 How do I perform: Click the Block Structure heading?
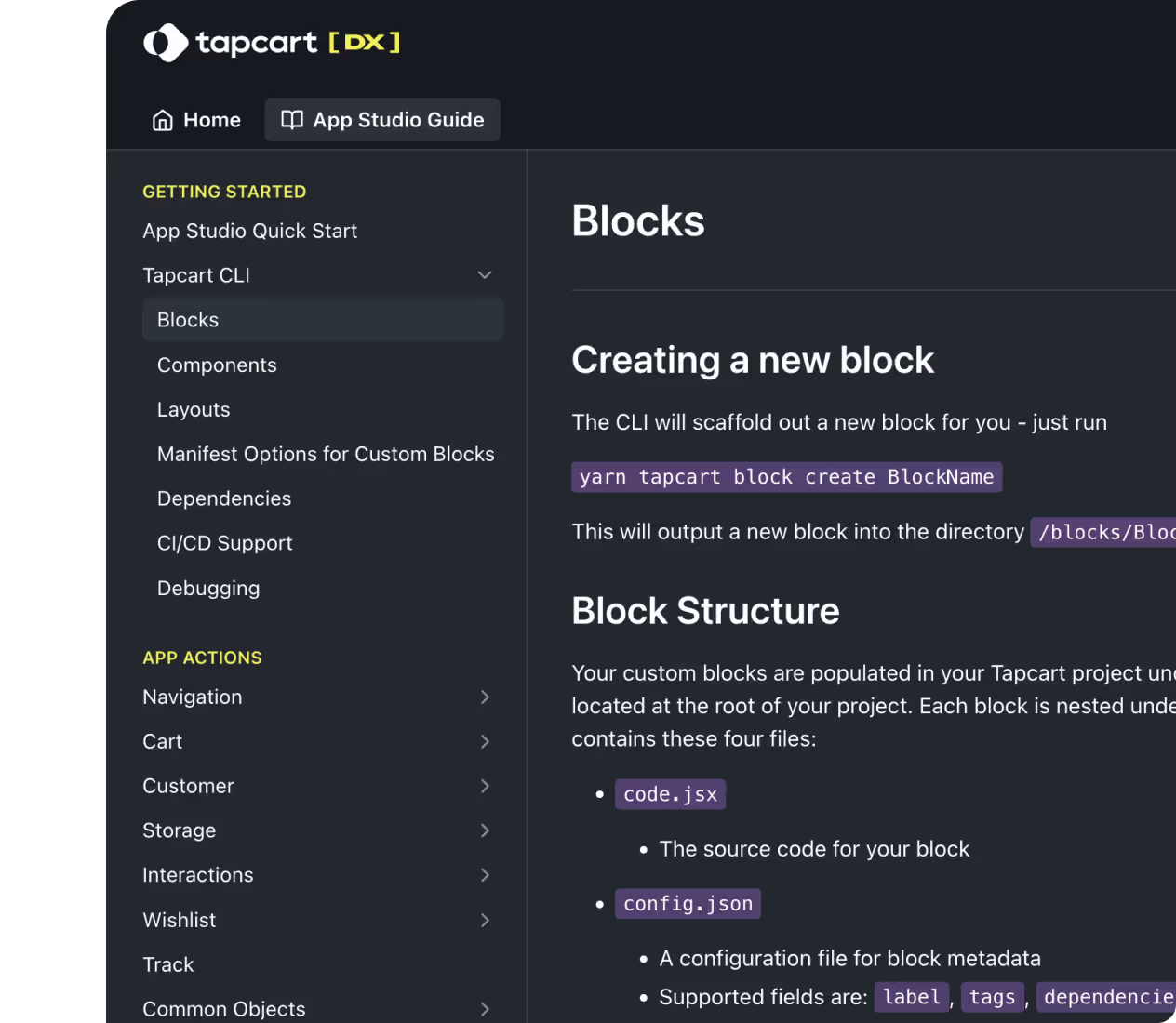705,611
